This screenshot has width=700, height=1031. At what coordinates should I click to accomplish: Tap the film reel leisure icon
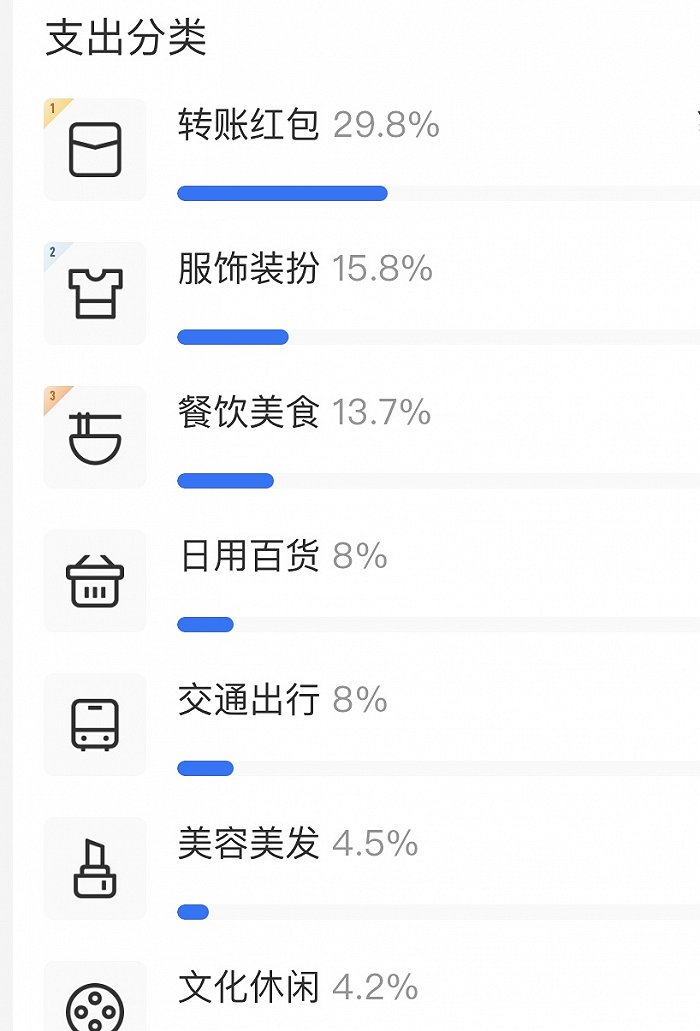tap(95, 1003)
